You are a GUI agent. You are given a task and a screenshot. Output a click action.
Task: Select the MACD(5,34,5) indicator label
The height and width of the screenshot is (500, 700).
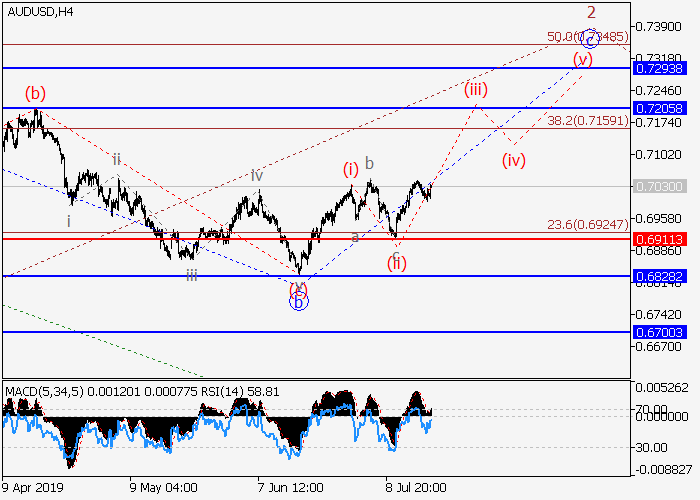point(58,388)
